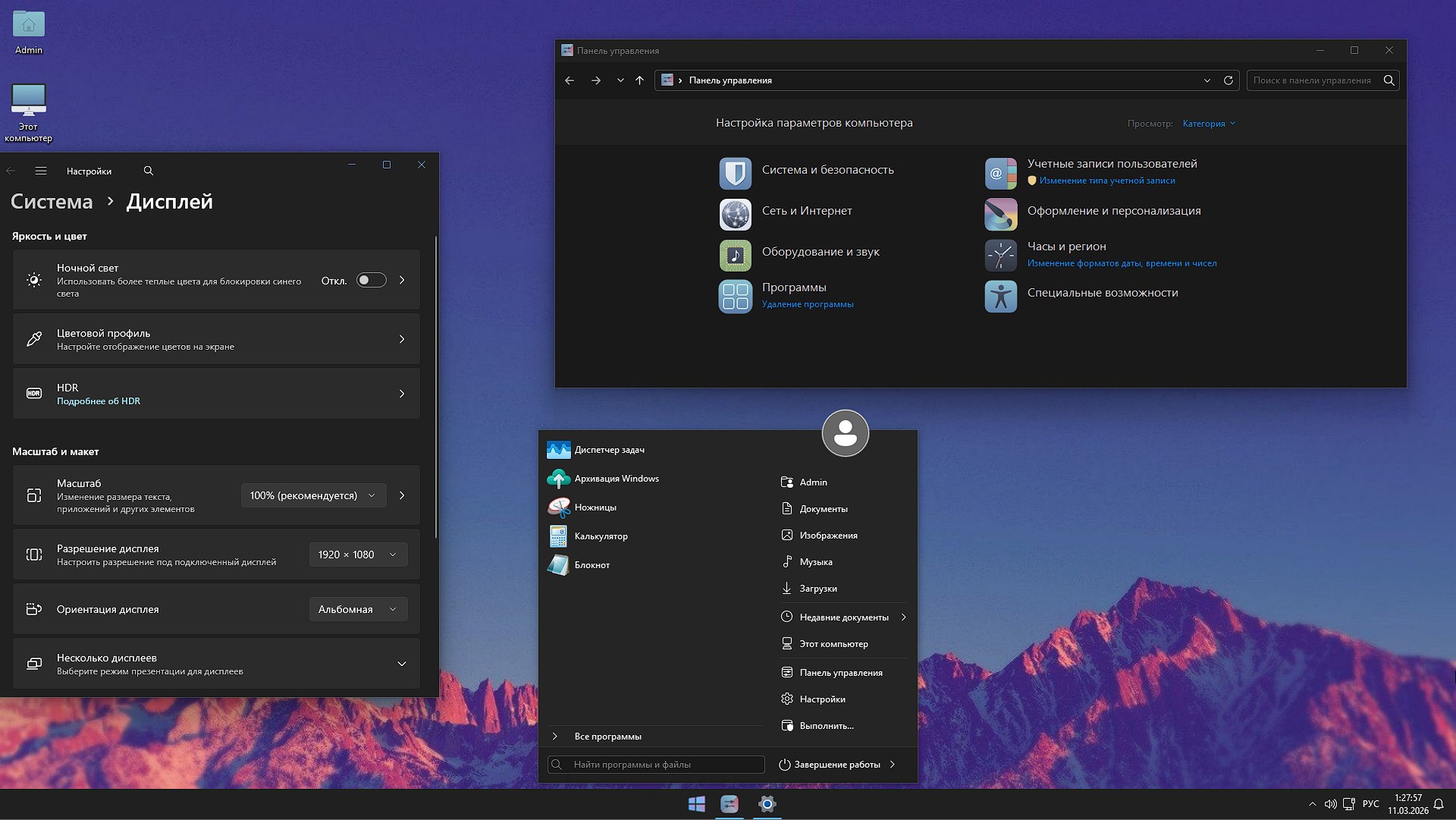Launch Диспетчер задач from Start menu
Image resolution: width=1456 pixels, height=820 pixels.
click(x=610, y=450)
